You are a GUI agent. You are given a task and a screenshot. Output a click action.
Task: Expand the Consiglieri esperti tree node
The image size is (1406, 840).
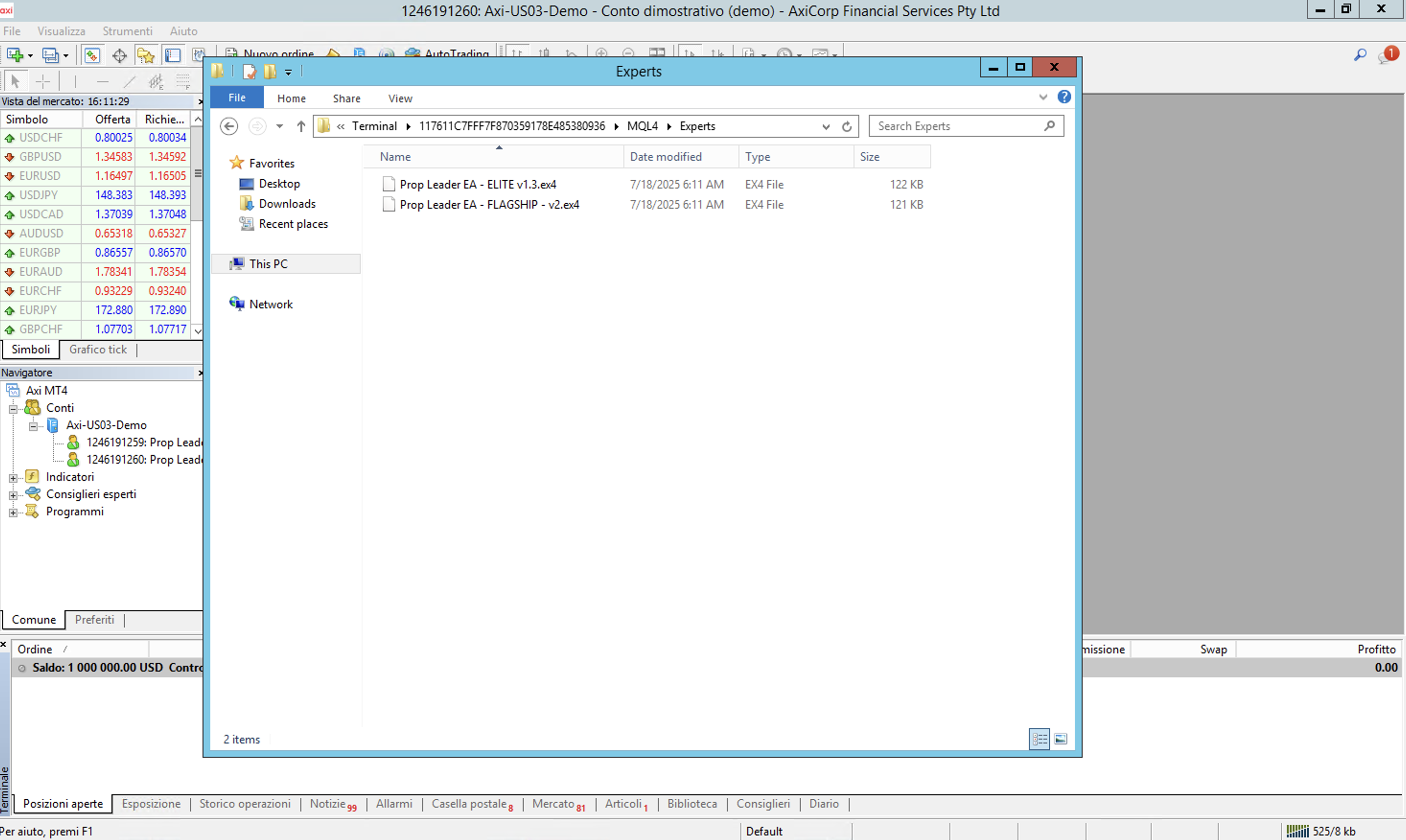13,495
